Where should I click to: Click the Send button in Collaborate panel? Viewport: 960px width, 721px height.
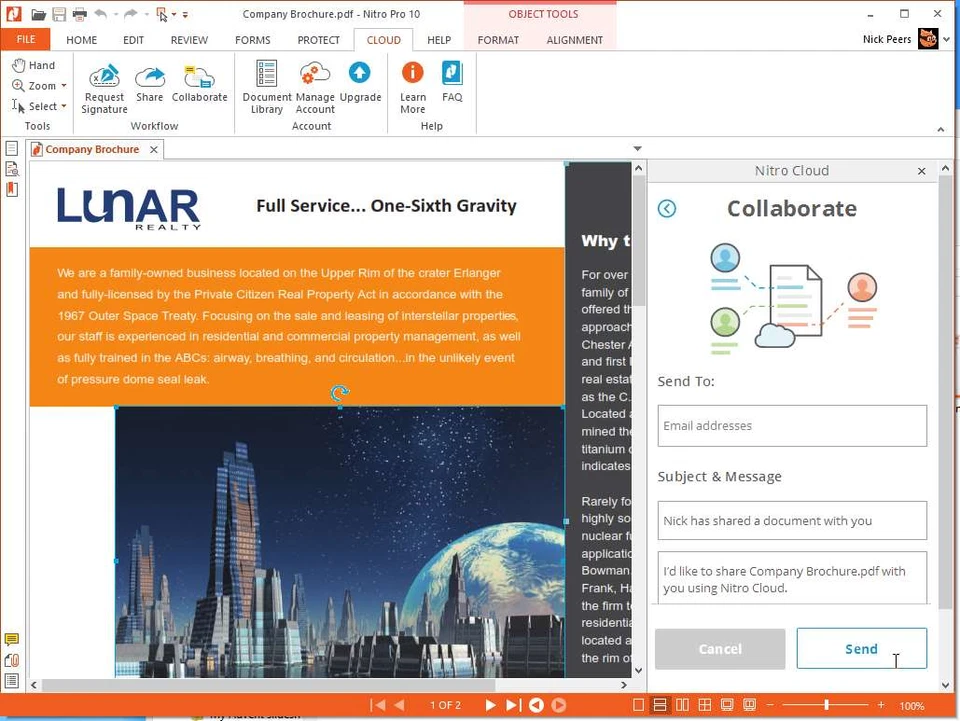click(861, 648)
